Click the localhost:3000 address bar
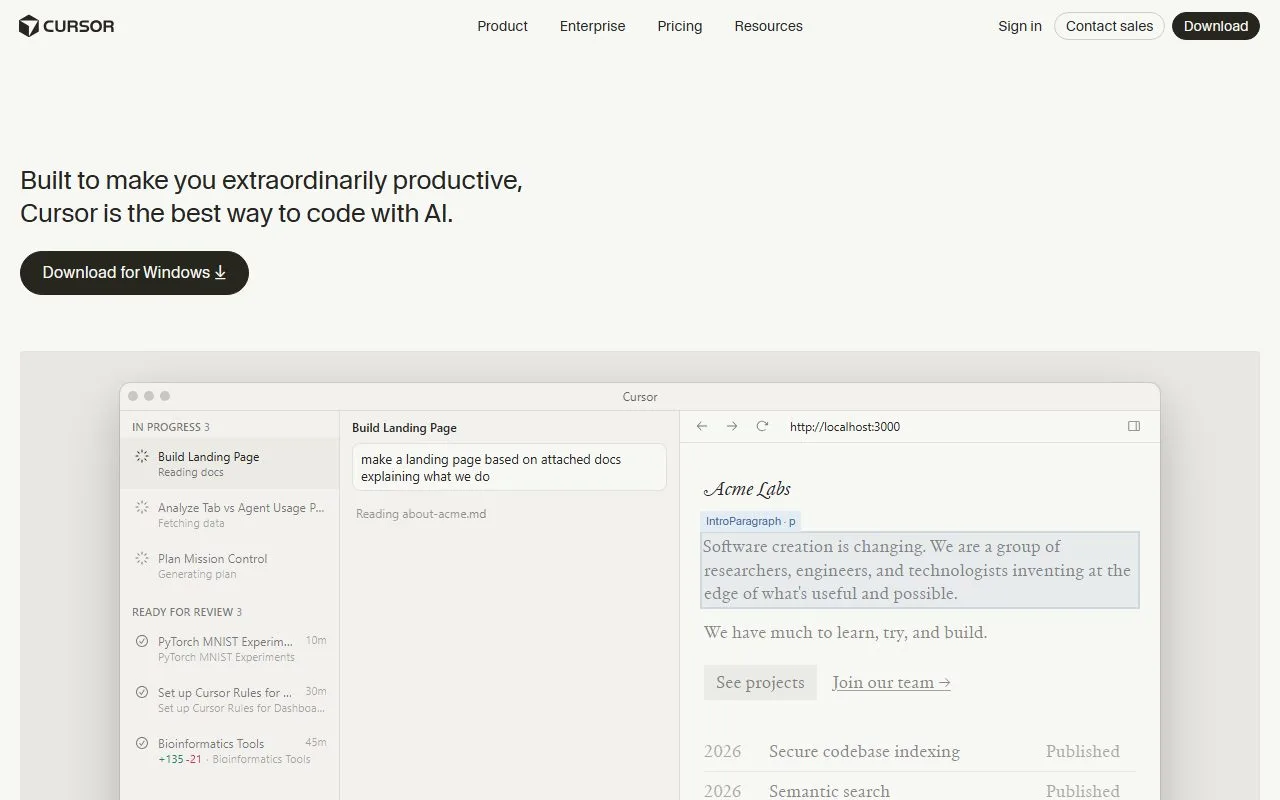 [x=845, y=426]
